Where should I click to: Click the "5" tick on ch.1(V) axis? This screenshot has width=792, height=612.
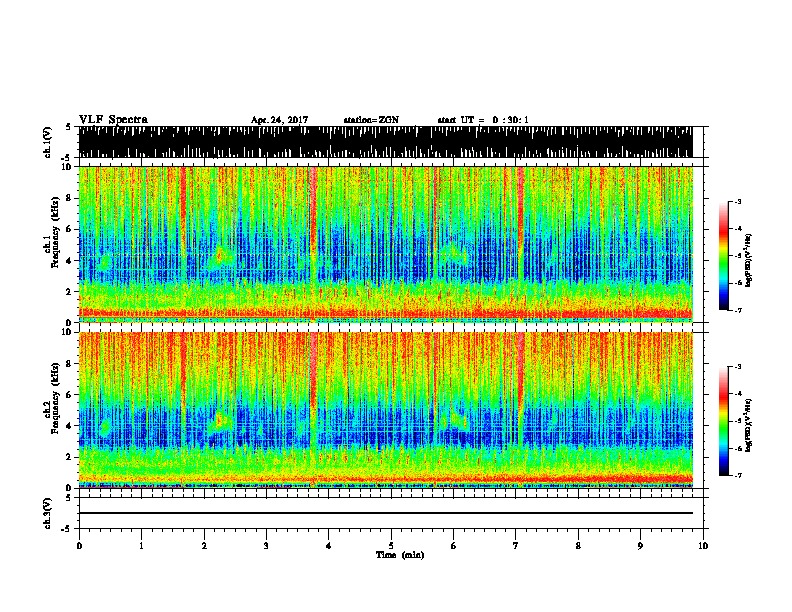tap(68, 127)
